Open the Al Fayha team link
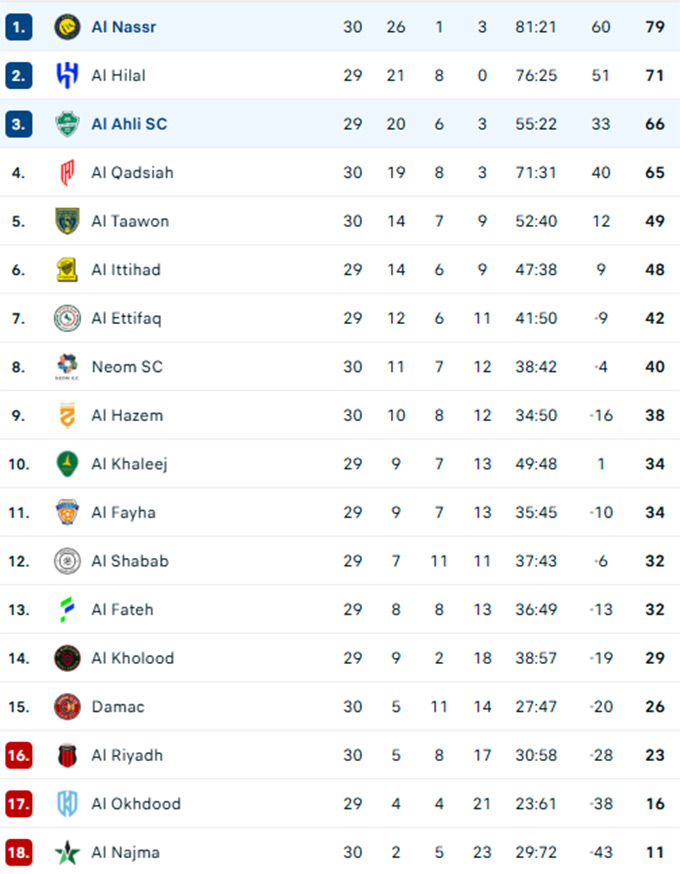 click(123, 512)
